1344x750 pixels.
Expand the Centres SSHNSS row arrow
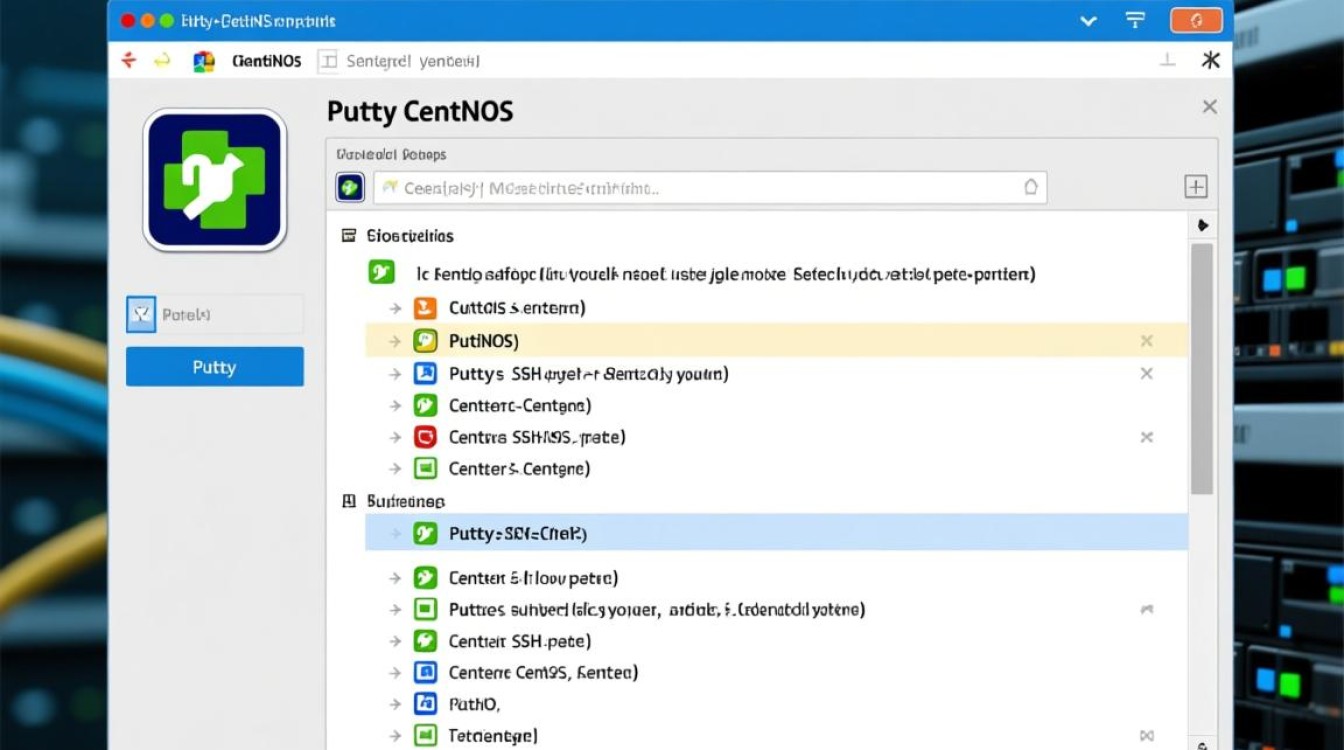(395, 437)
